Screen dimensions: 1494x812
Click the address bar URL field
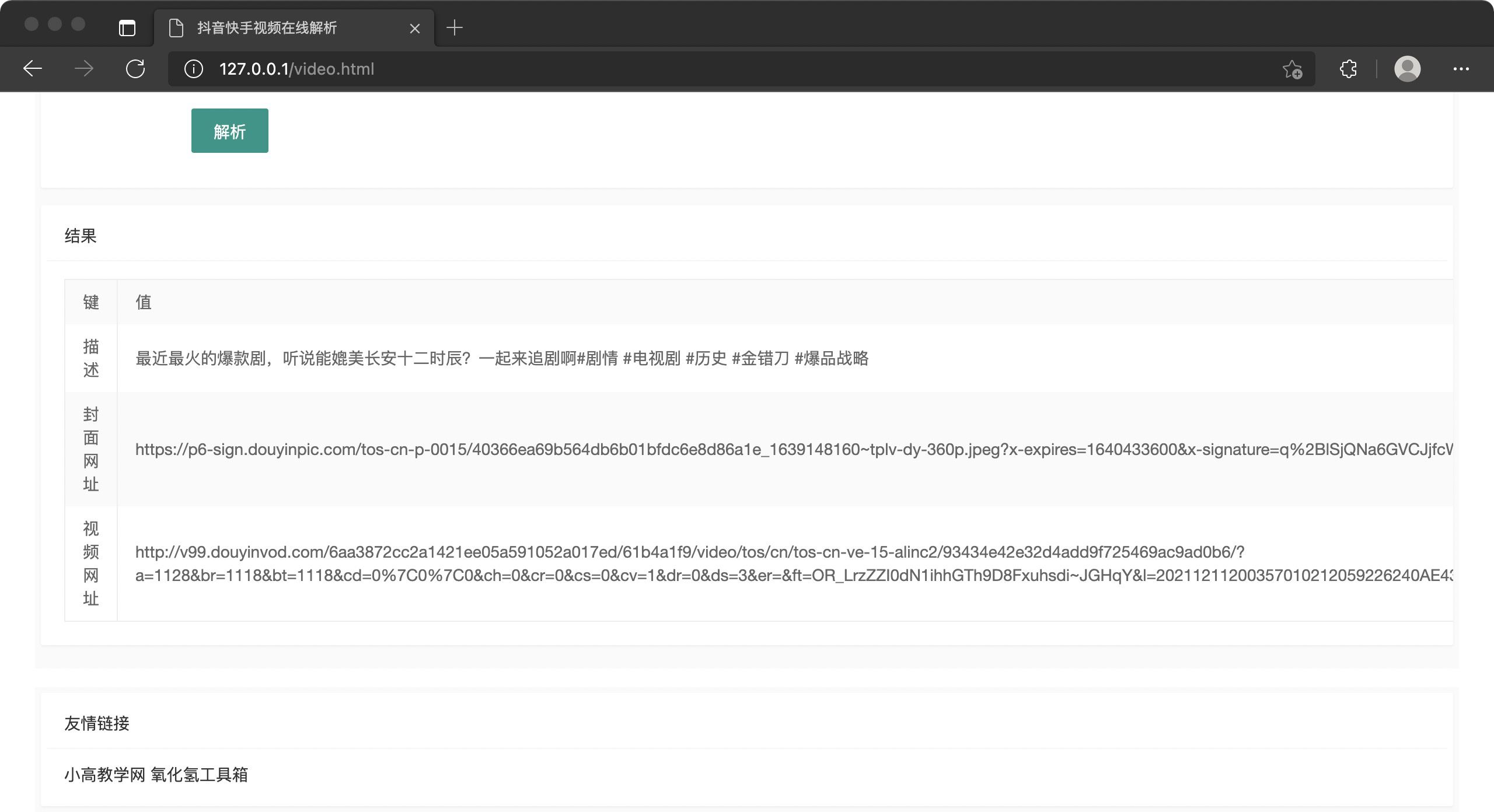pyautogui.click(x=700, y=69)
